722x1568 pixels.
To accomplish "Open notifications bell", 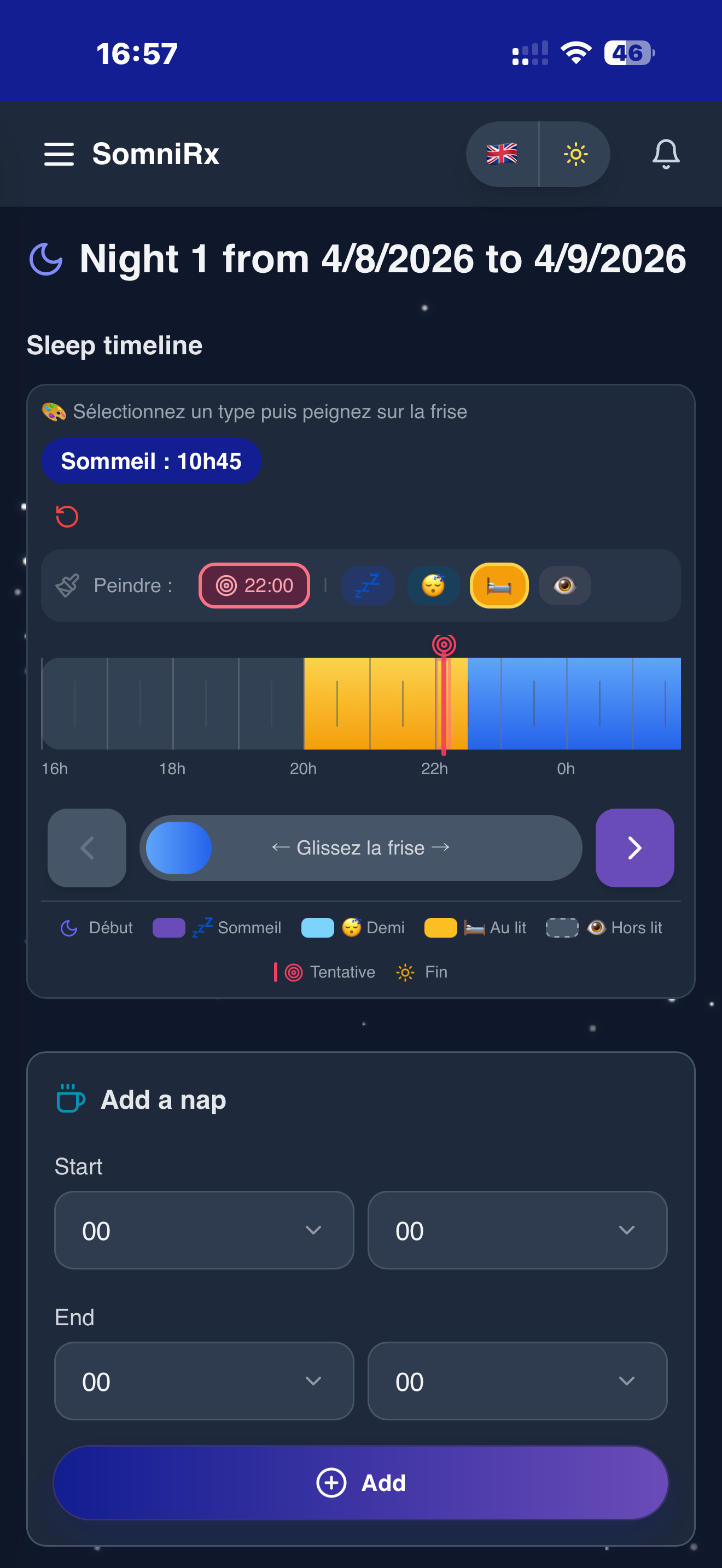I will point(665,154).
